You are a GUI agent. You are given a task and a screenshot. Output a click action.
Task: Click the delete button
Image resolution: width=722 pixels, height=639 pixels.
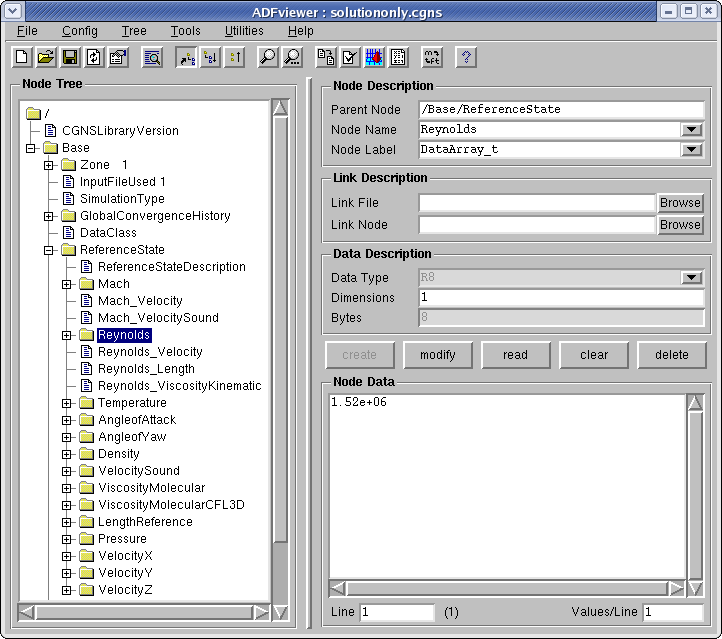672,355
